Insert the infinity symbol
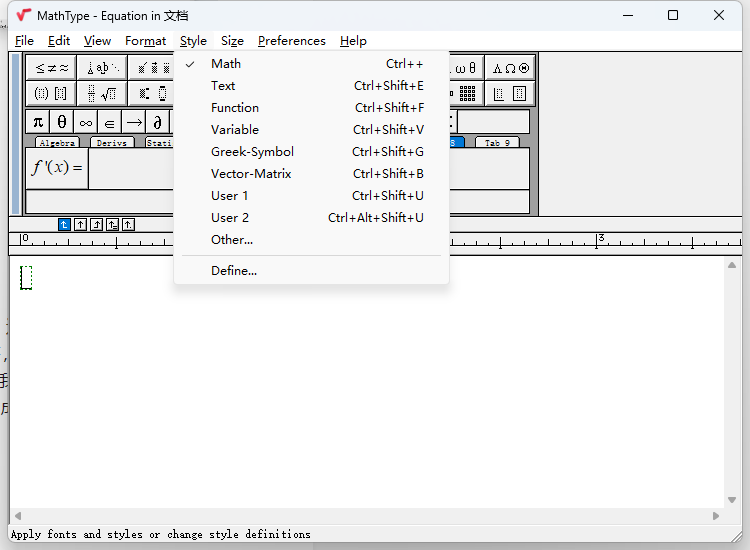 pyautogui.click(x=86, y=122)
